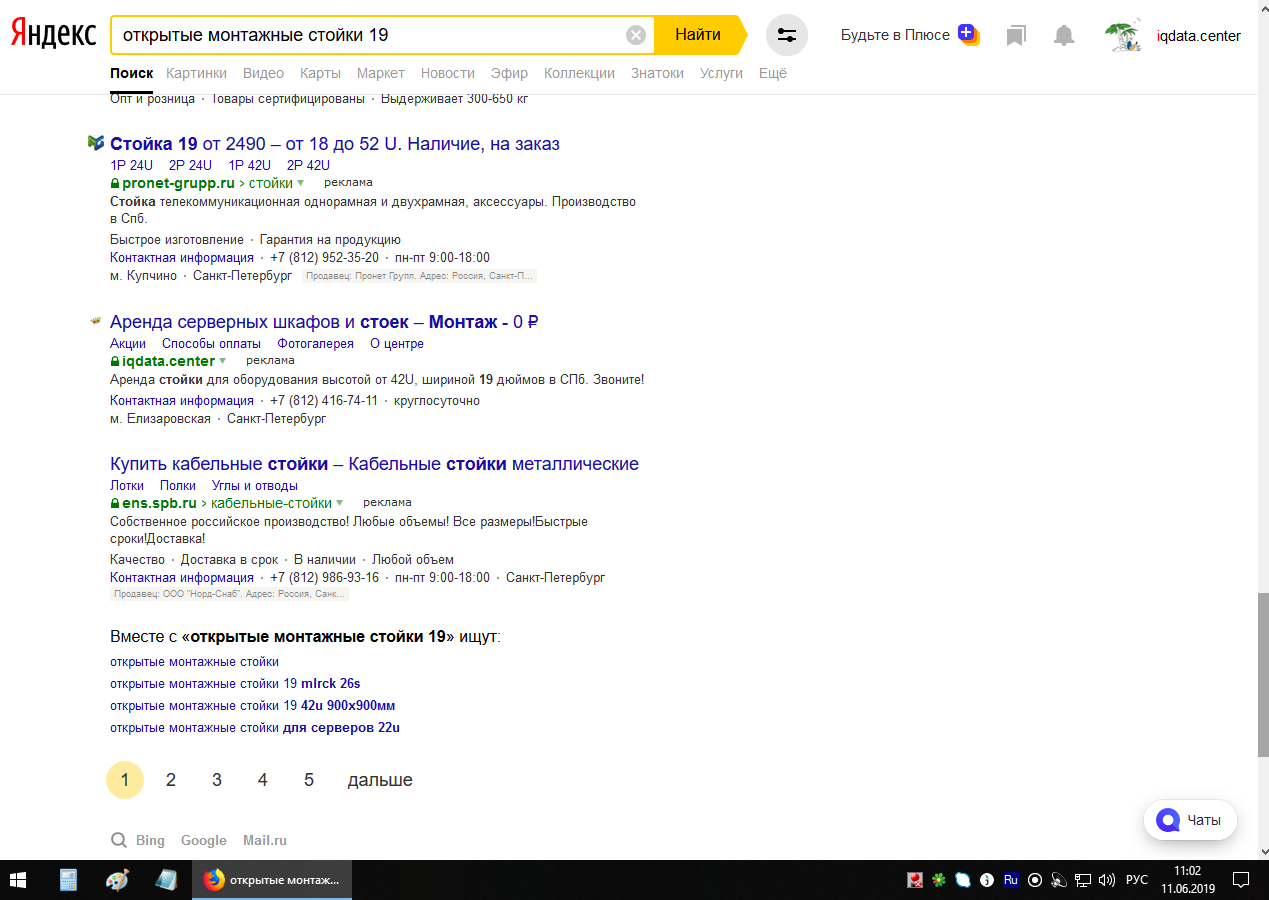Switch to Видео tab

pyautogui.click(x=263, y=73)
